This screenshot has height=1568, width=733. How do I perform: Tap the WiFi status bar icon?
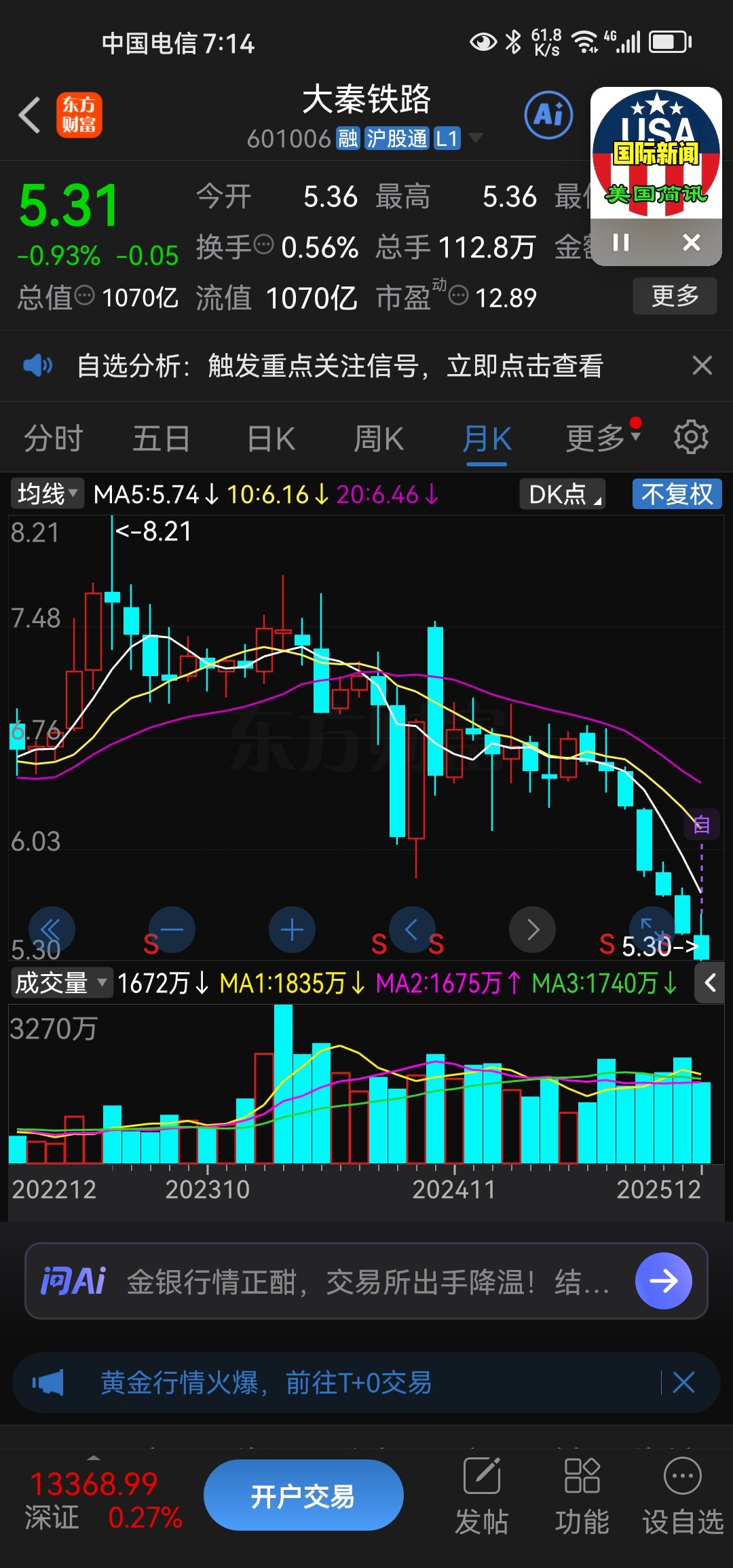pyautogui.click(x=584, y=42)
